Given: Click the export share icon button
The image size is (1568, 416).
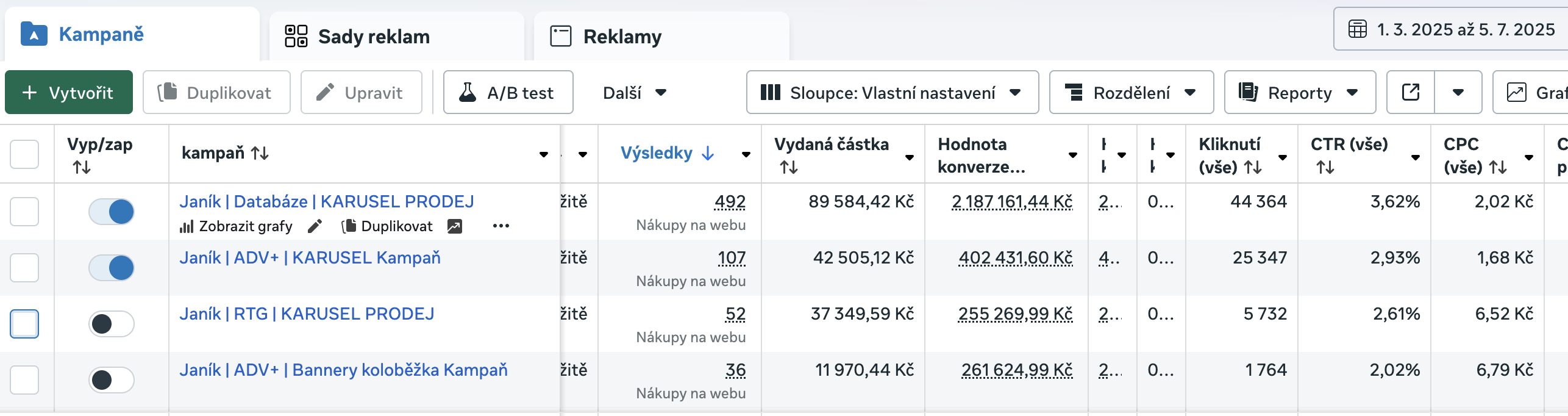Looking at the screenshot, I should click(x=1410, y=93).
